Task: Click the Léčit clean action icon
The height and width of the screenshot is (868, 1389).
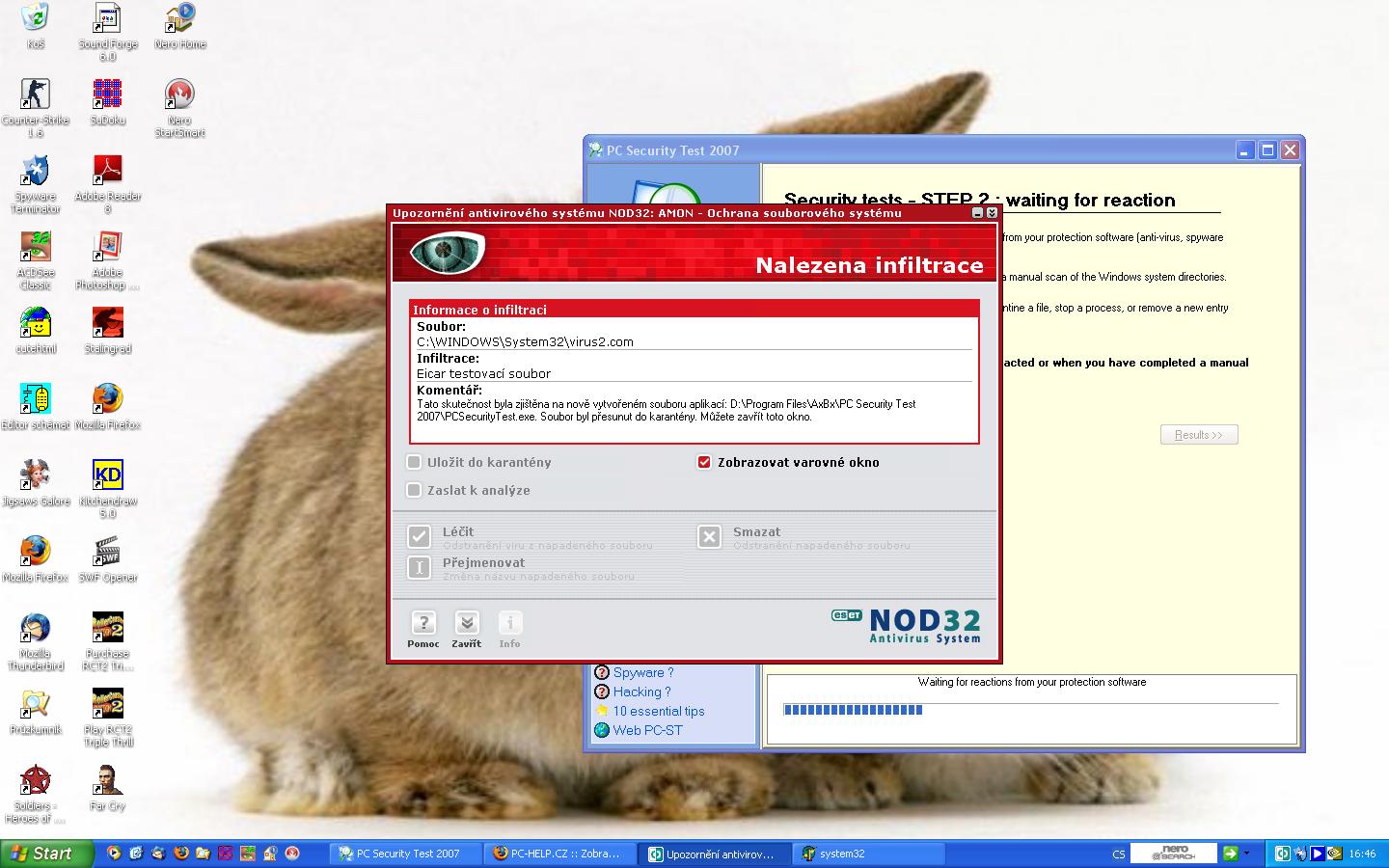Action: (419, 536)
